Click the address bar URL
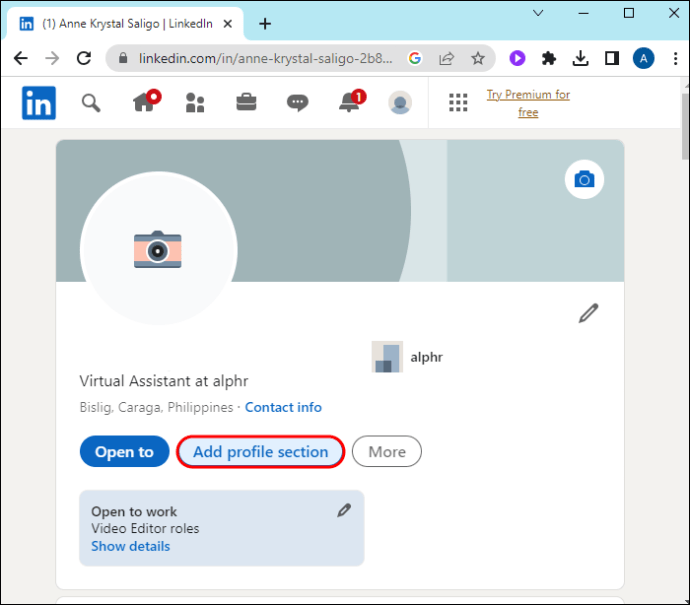The width and height of the screenshot is (690, 605). [265, 58]
